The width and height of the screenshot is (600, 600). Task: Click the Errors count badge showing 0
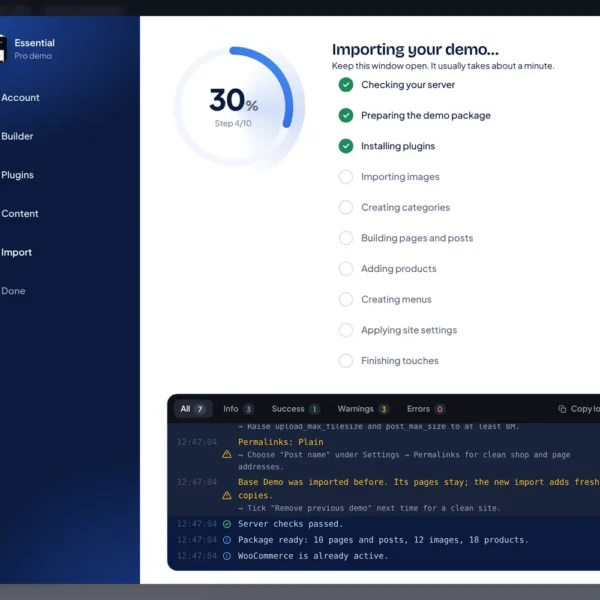point(440,409)
